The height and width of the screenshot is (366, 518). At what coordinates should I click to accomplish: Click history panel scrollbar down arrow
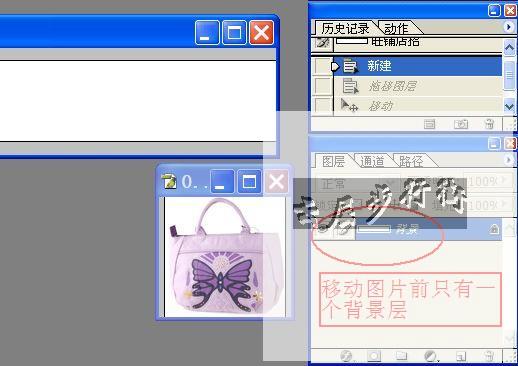pyautogui.click(x=509, y=107)
